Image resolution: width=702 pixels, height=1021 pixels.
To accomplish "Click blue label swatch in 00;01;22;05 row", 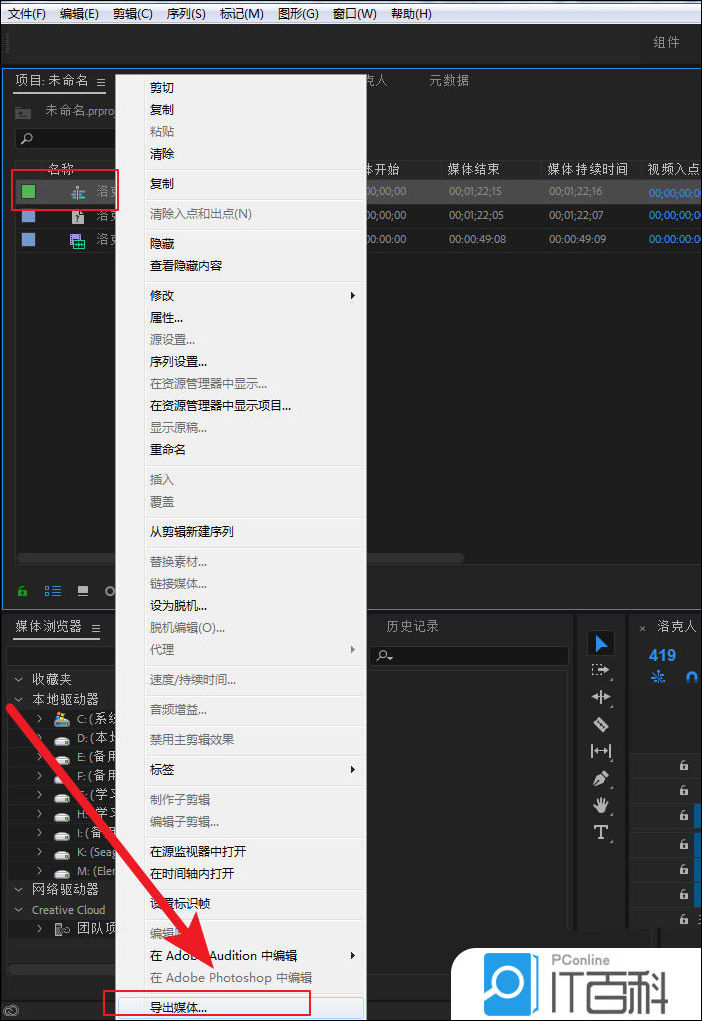I will coord(29,216).
